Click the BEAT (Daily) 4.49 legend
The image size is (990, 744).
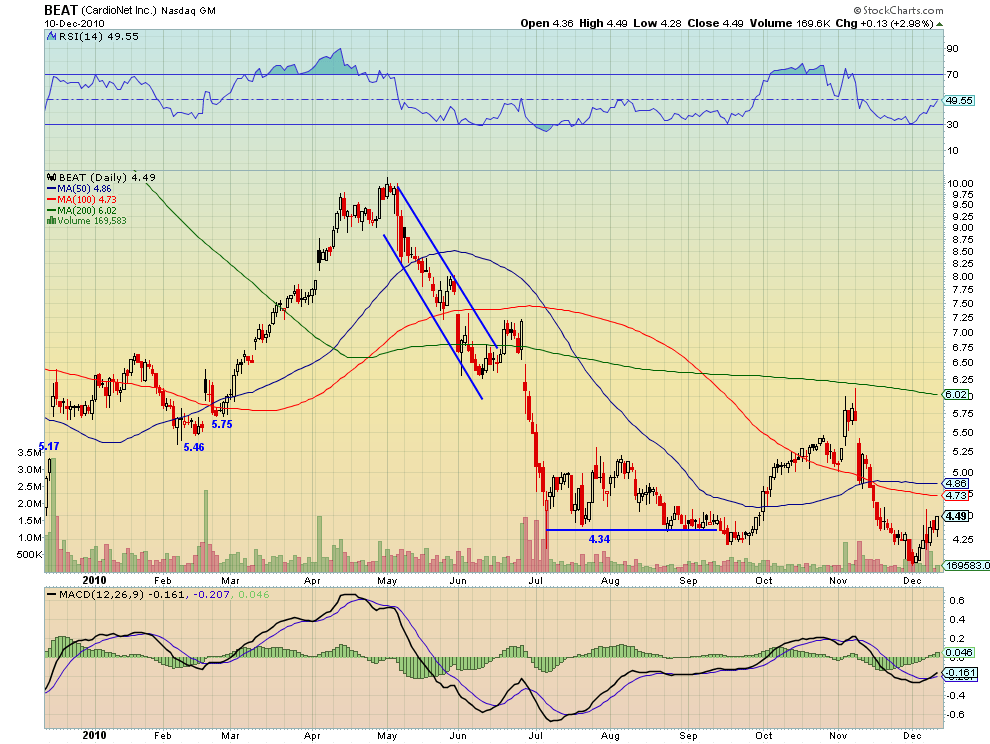[107, 177]
